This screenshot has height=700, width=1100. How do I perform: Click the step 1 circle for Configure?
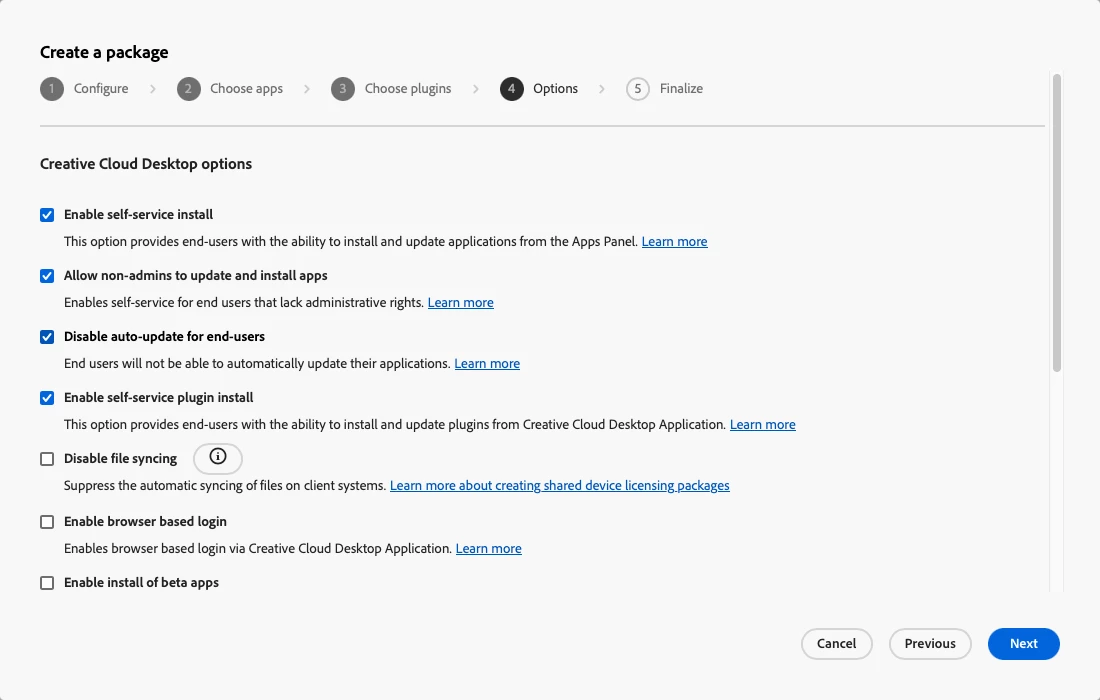[x=52, y=89]
